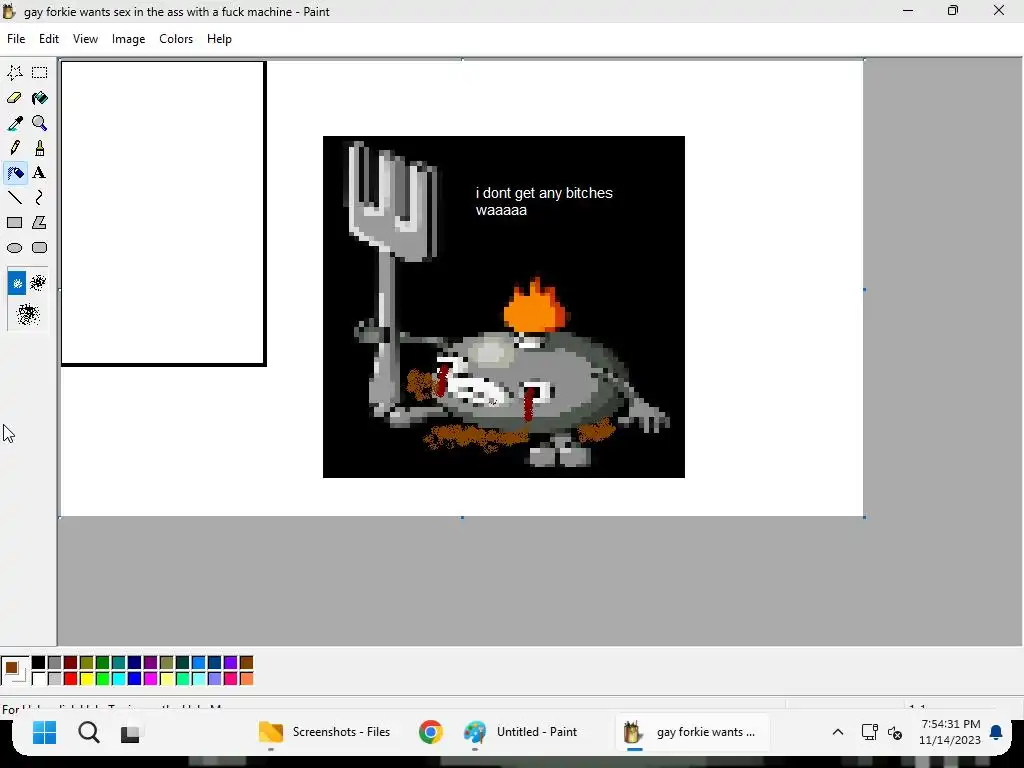
Task: Pick the dark red palette color
Action: [x=71, y=663]
